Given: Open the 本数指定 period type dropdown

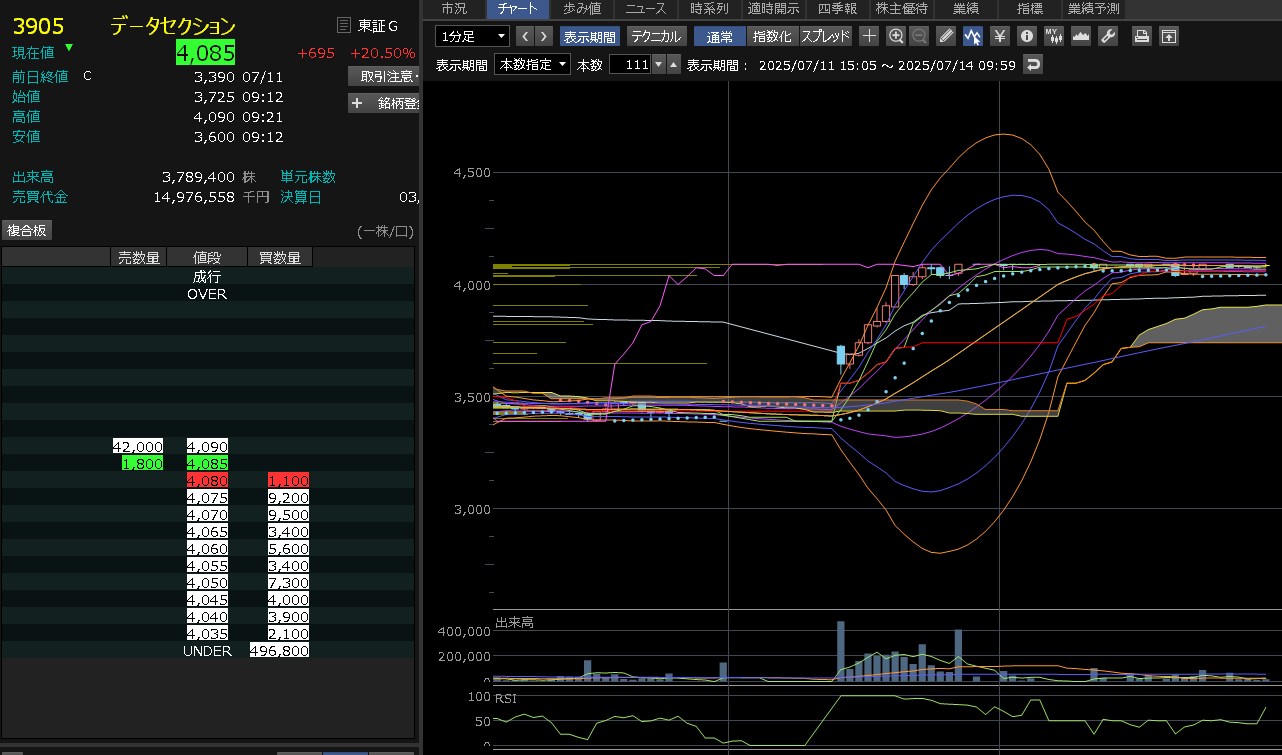Looking at the screenshot, I should tap(533, 65).
